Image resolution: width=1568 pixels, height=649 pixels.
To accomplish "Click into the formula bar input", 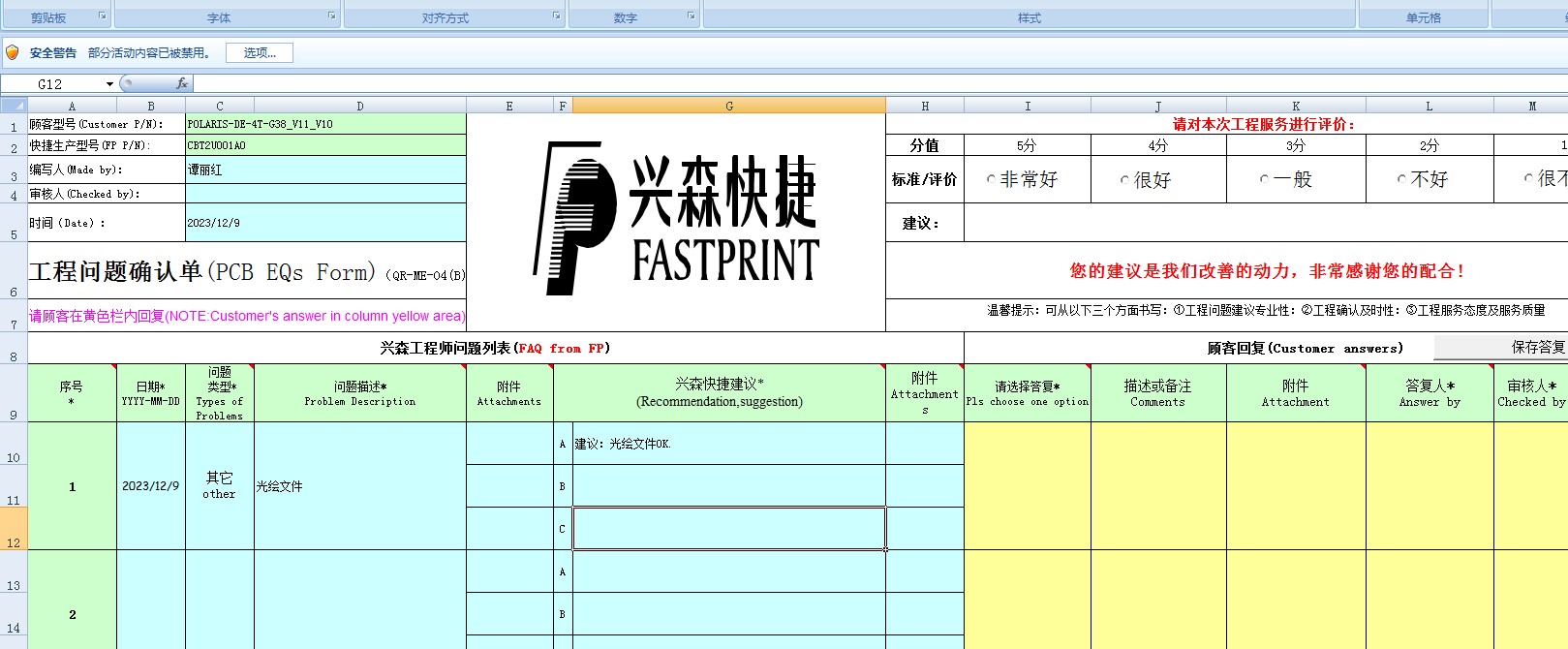I will pos(879,84).
